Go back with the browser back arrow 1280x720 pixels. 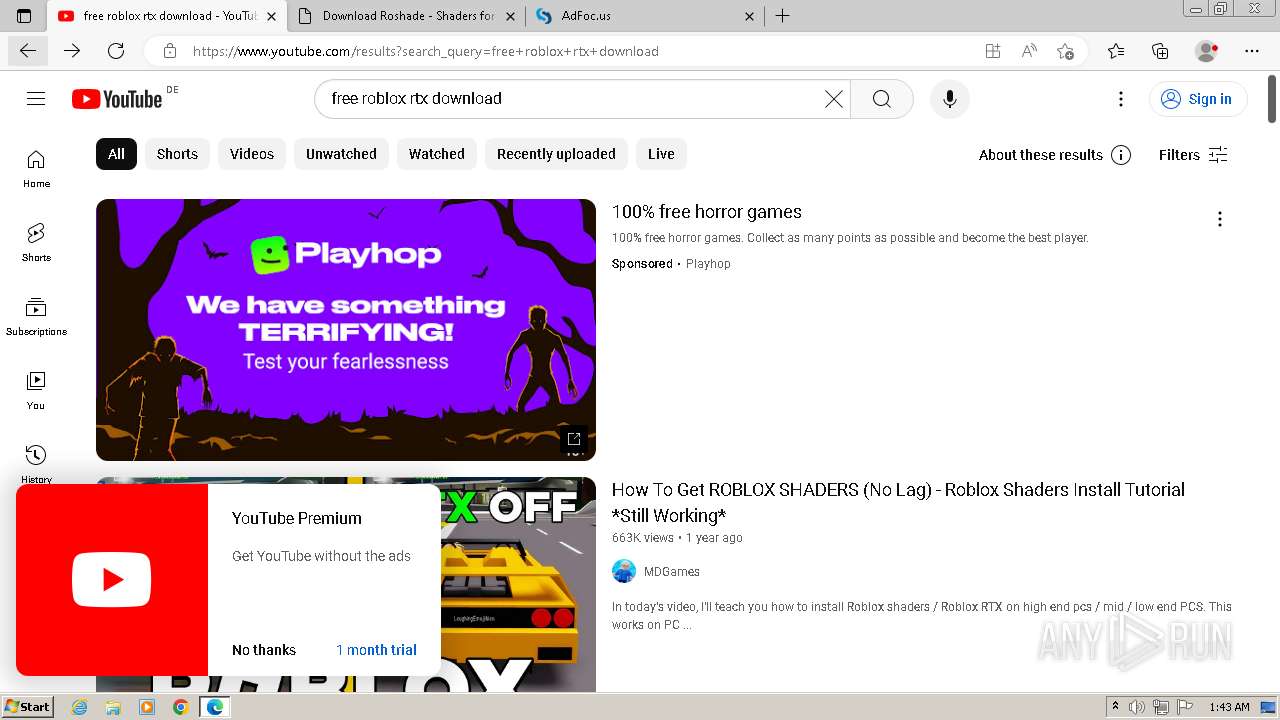pyautogui.click(x=28, y=51)
